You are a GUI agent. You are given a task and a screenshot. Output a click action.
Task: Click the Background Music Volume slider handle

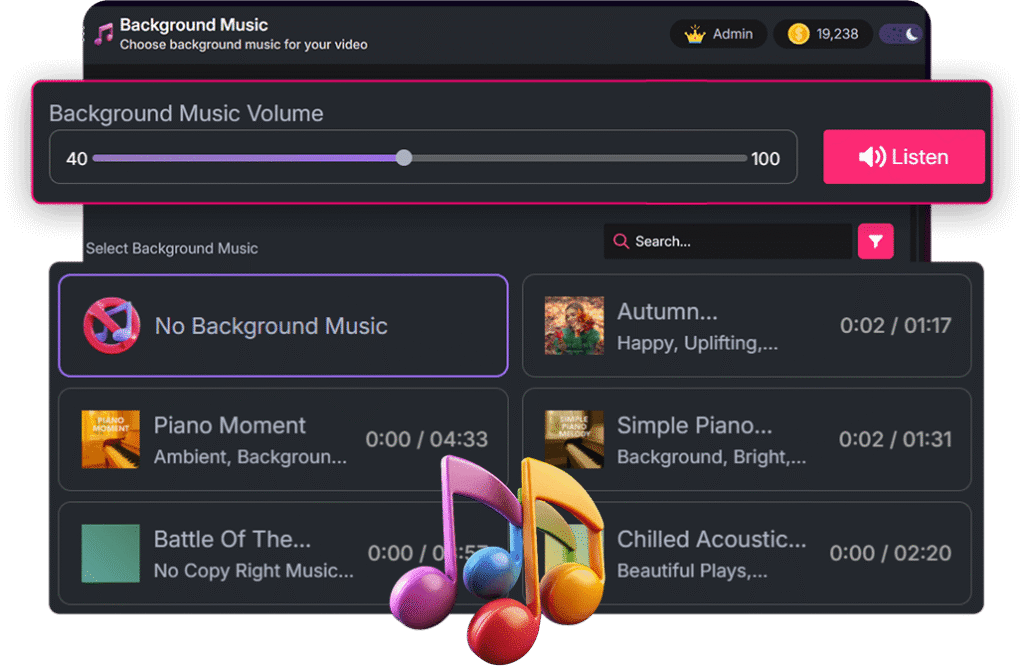click(x=403, y=158)
